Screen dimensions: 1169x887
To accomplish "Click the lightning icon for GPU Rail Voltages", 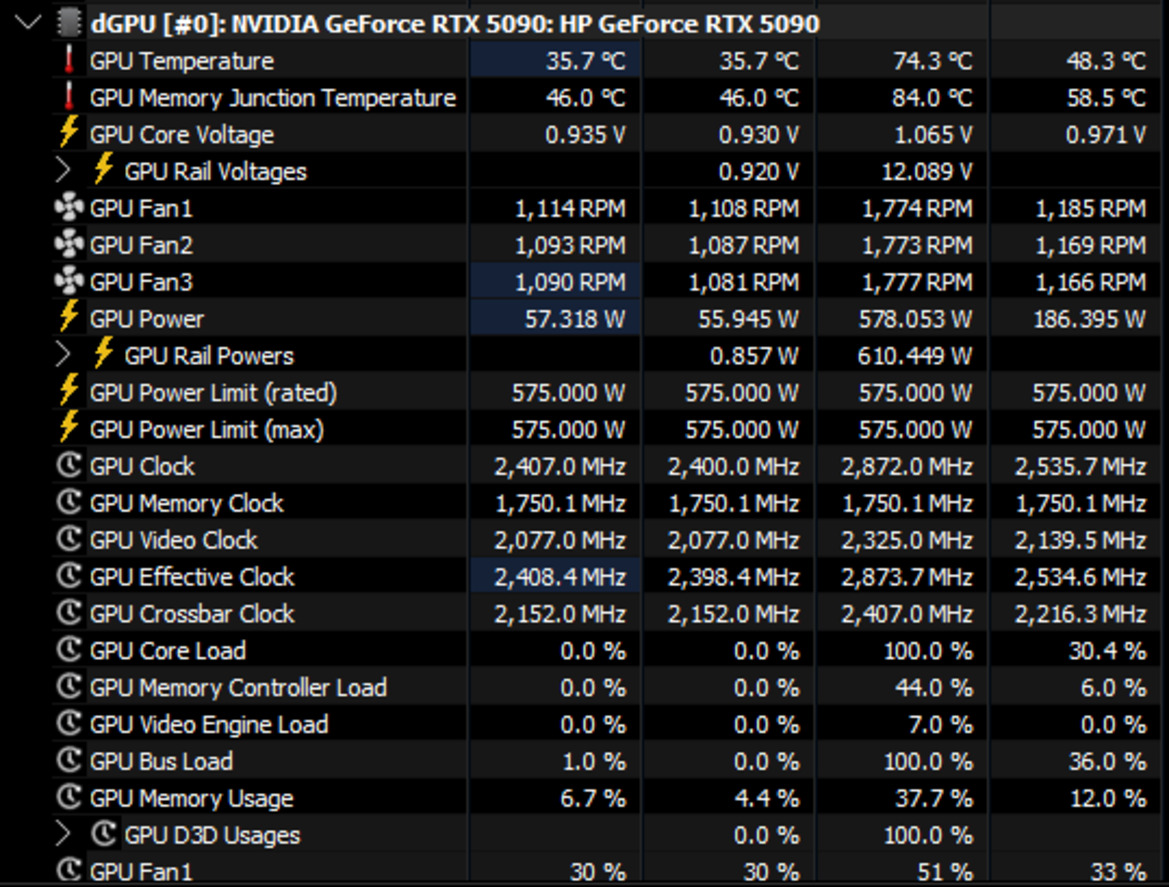I will [x=103, y=169].
